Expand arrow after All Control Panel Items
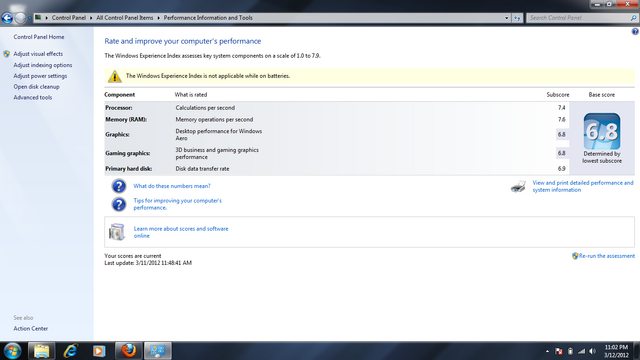Image resolution: width=640 pixels, height=360 pixels. (x=158, y=18)
